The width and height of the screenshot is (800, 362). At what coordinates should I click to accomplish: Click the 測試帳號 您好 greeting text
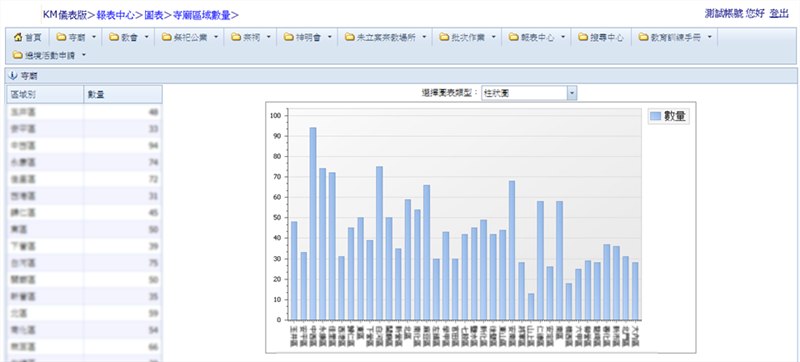click(x=734, y=14)
